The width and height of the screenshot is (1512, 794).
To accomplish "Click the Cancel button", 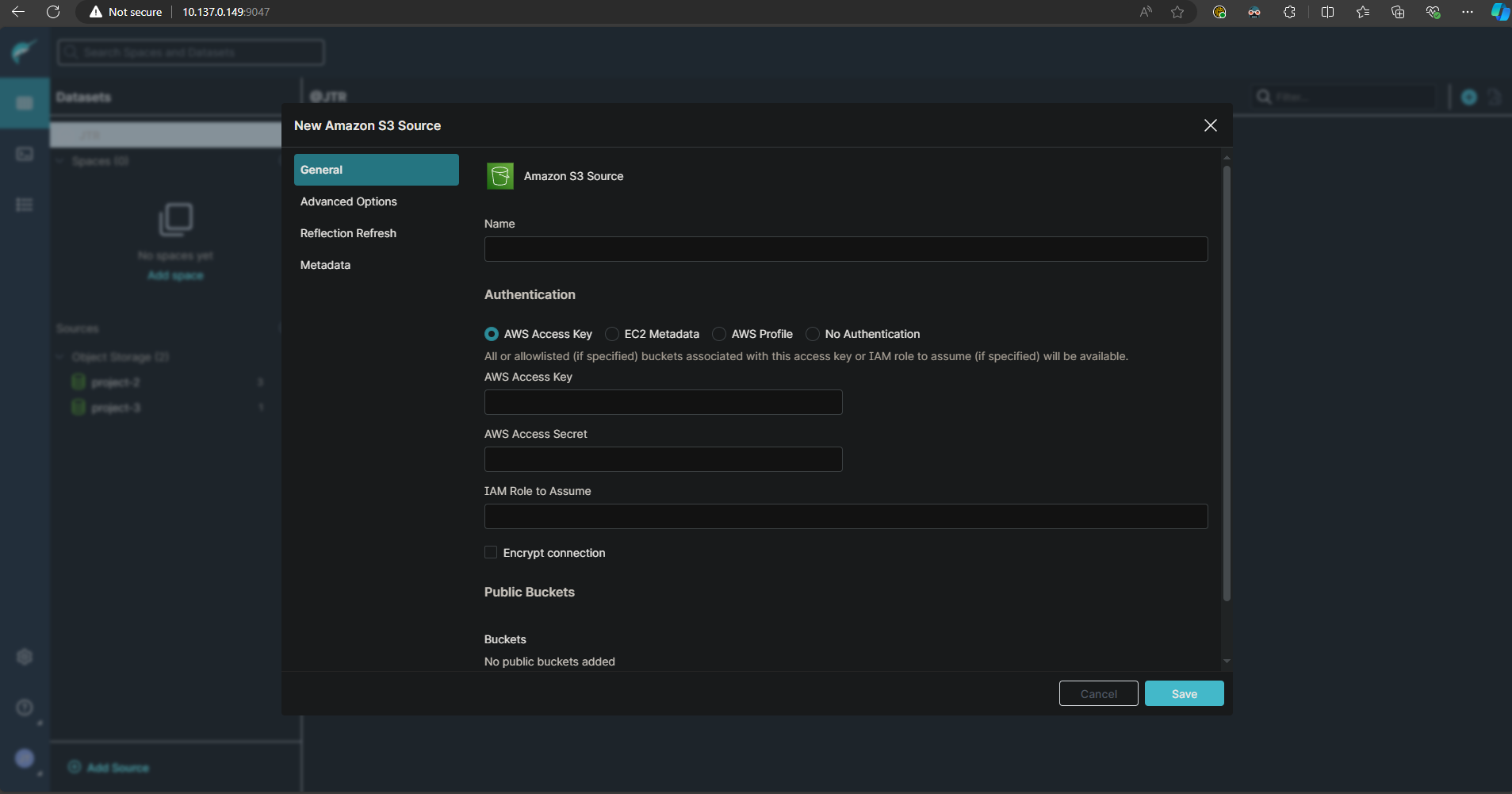I will 1099,693.
